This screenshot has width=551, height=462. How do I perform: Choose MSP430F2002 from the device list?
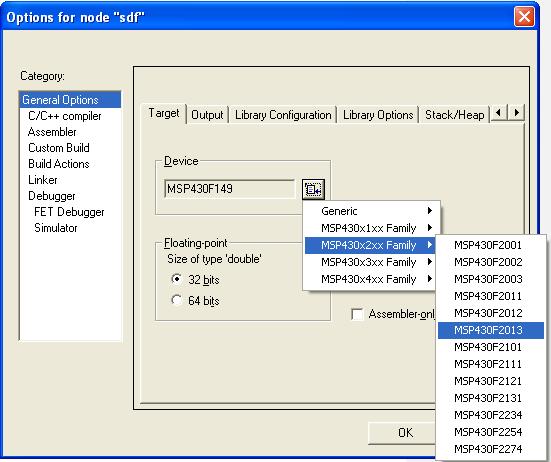(491, 262)
